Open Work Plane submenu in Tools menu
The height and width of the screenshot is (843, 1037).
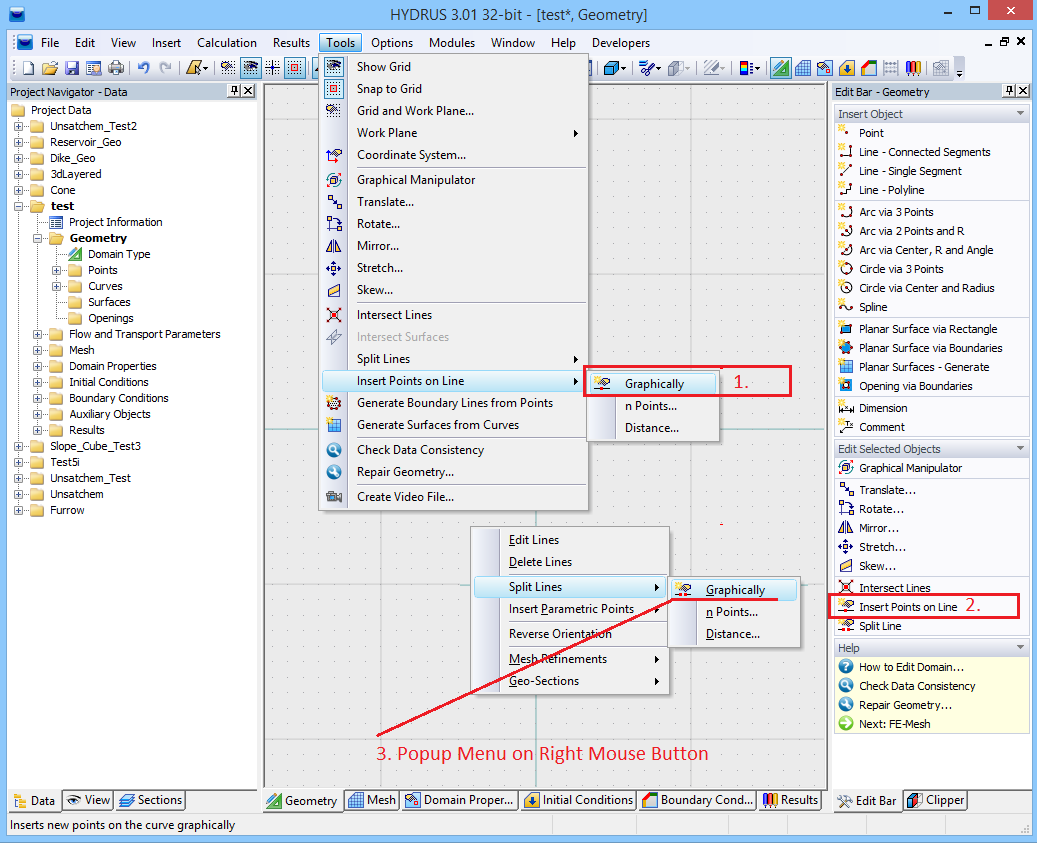(453, 133)
